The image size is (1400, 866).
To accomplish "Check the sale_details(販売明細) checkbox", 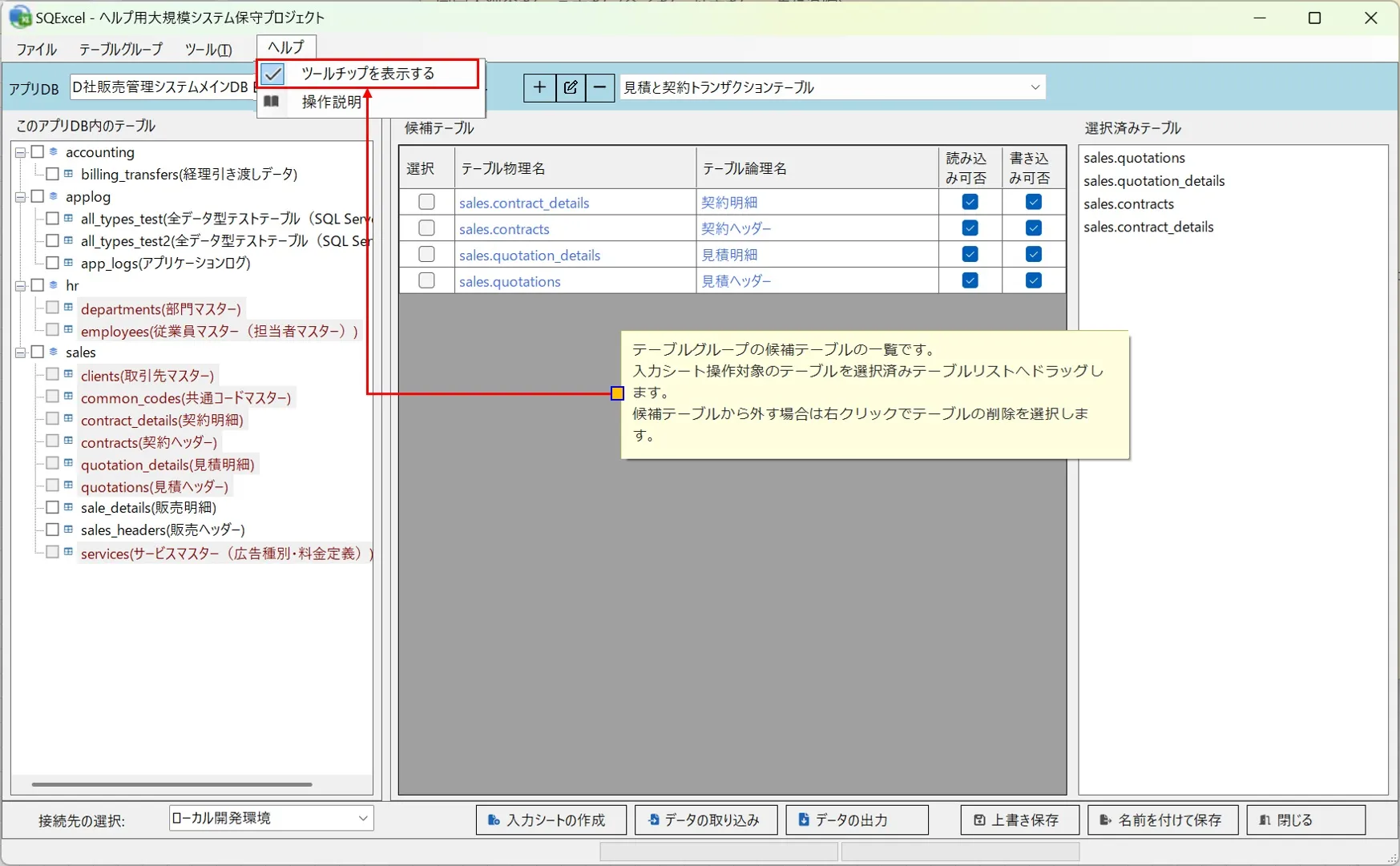I will click(x=53, y=507).
